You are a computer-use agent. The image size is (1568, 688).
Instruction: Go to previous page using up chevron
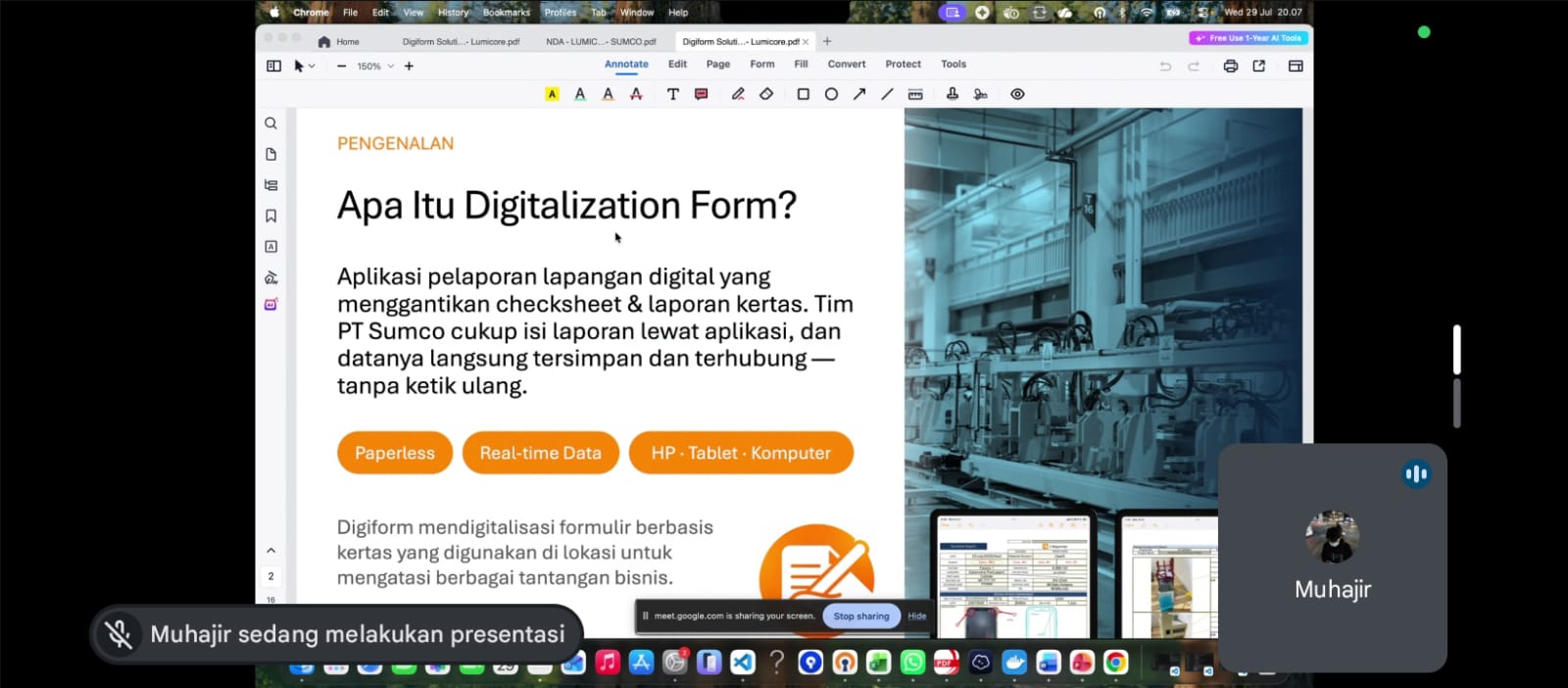pyautogui.click(x=270, y=550)
